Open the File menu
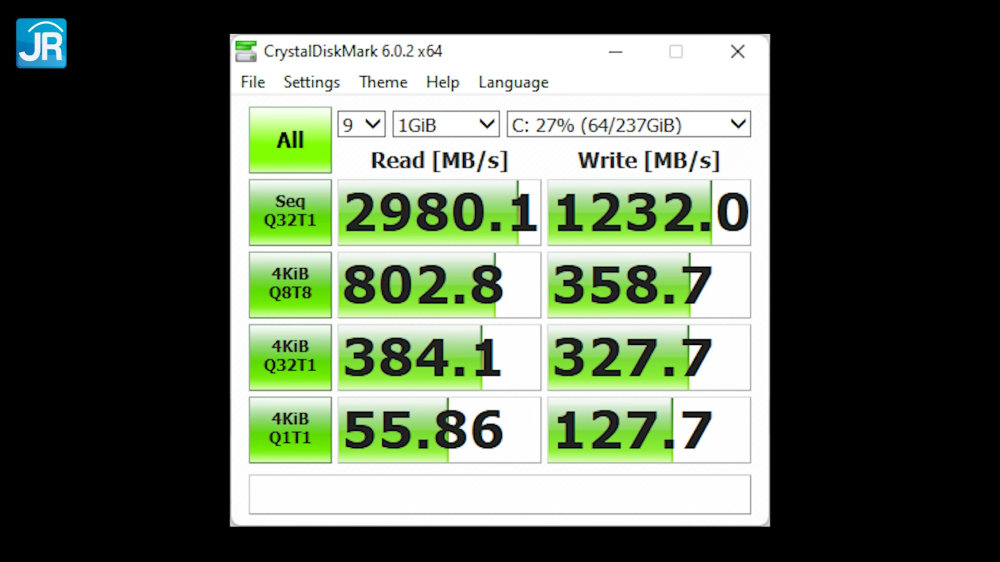The height and width of the screenshot is (562, 1000). tap(253, 82)
